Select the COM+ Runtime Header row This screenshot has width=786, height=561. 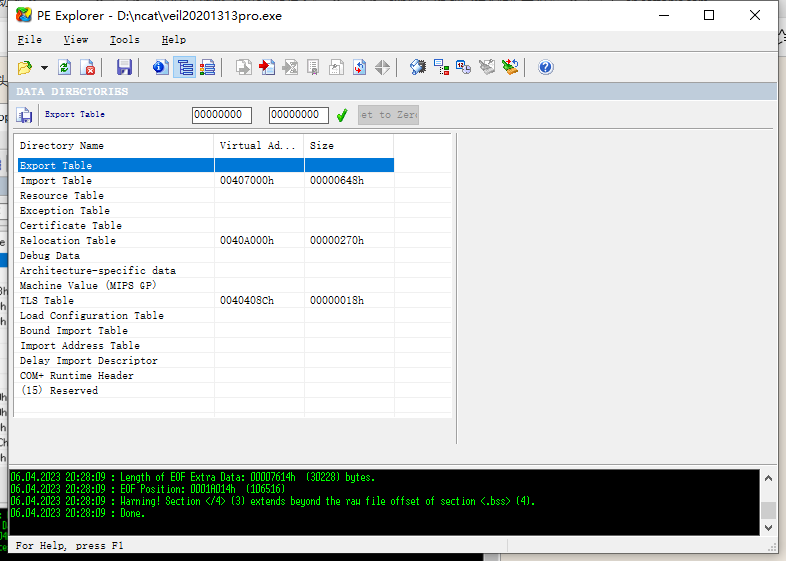pyautogui.click(x=206, y=376)
